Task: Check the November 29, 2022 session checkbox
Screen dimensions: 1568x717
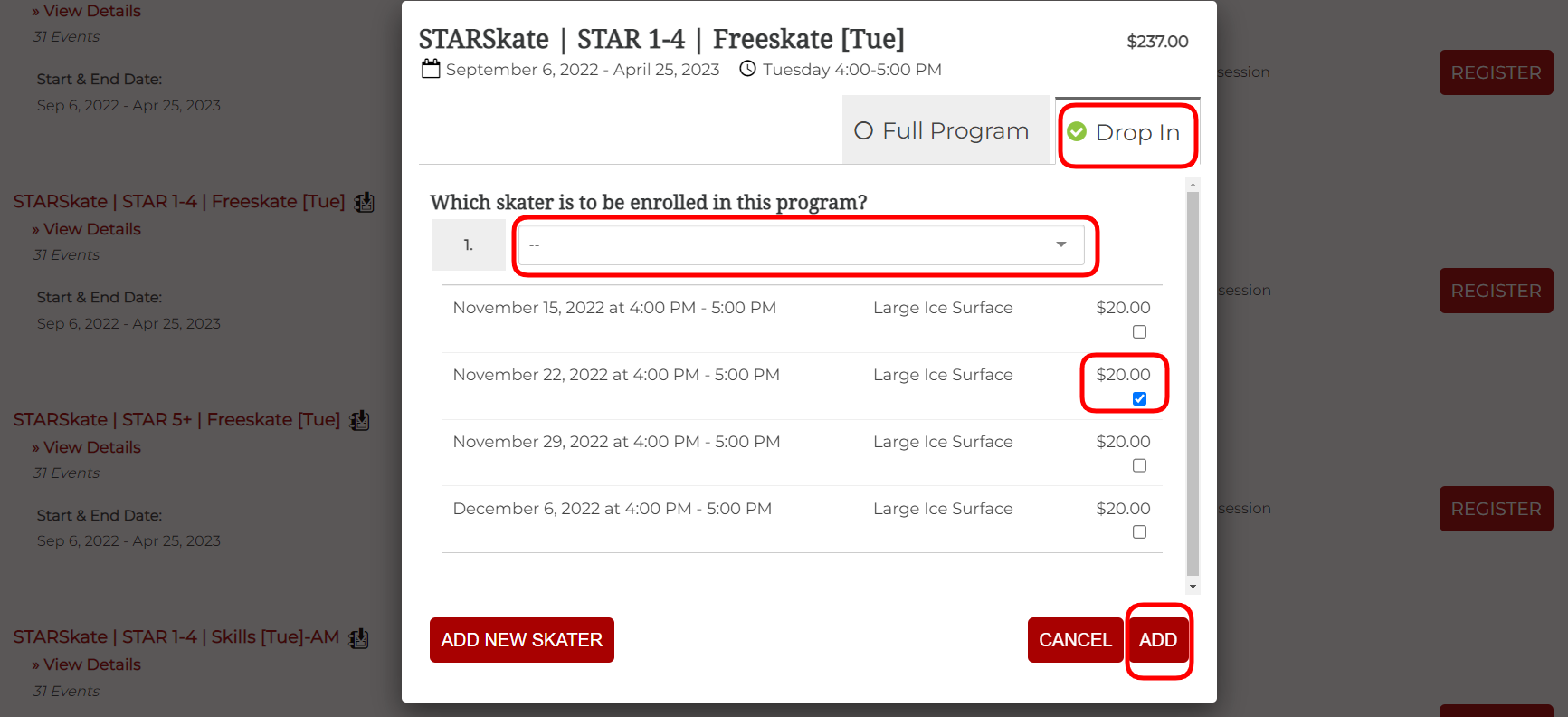Action: click(1139, 465)
